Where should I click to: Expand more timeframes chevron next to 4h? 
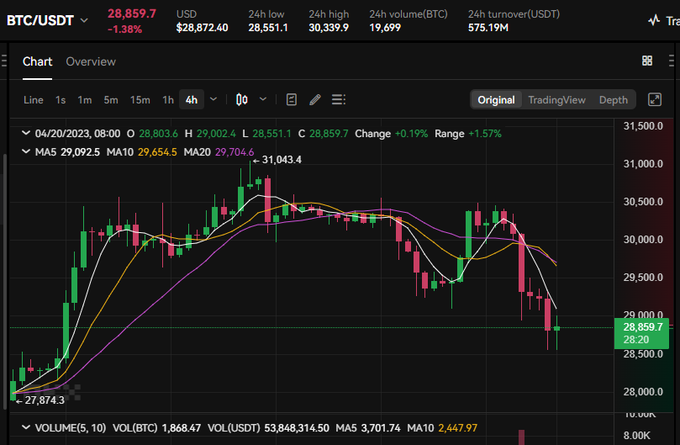[x=213, y=99]
